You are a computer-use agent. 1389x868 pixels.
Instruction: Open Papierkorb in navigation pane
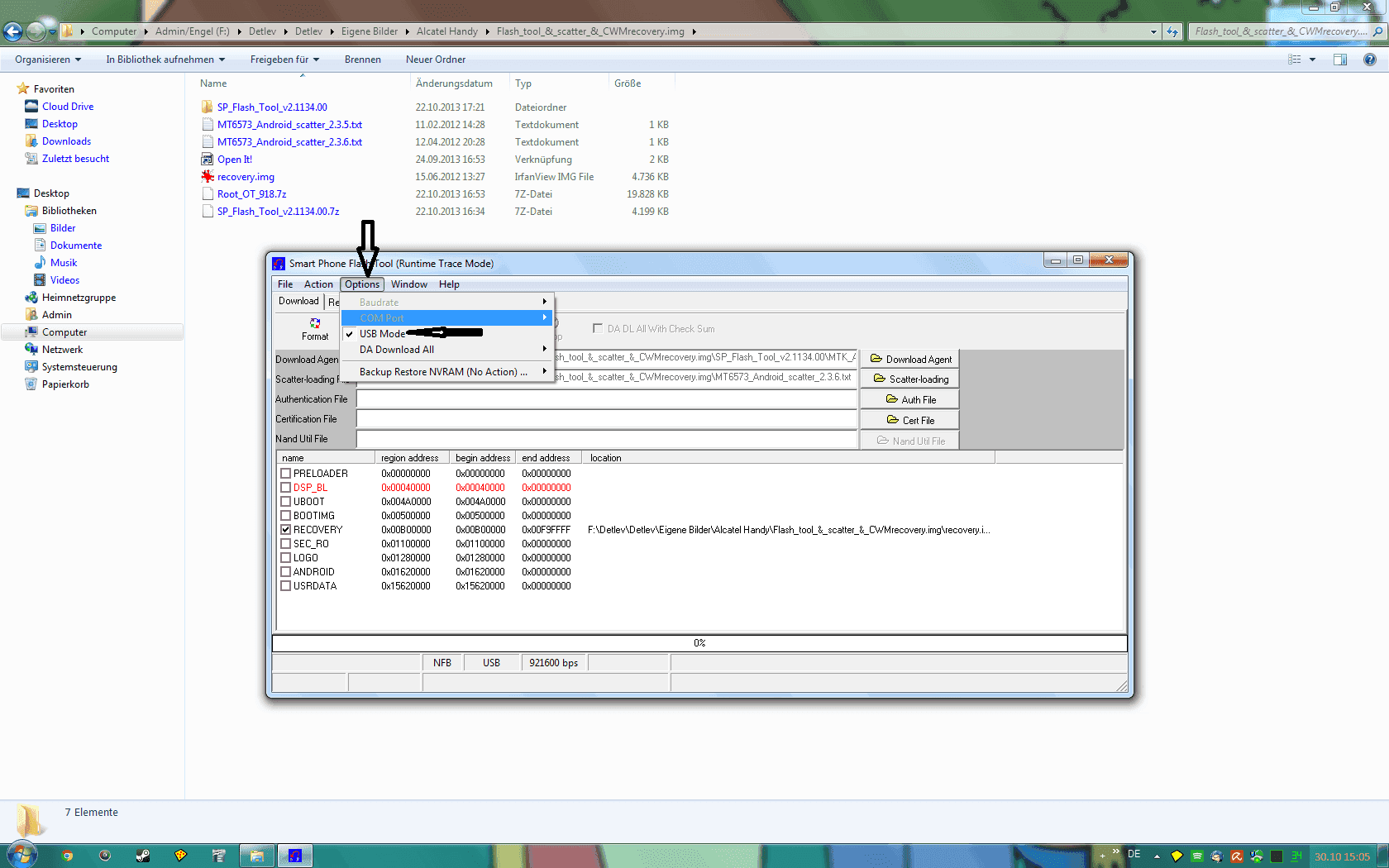[x=65, y=384]
